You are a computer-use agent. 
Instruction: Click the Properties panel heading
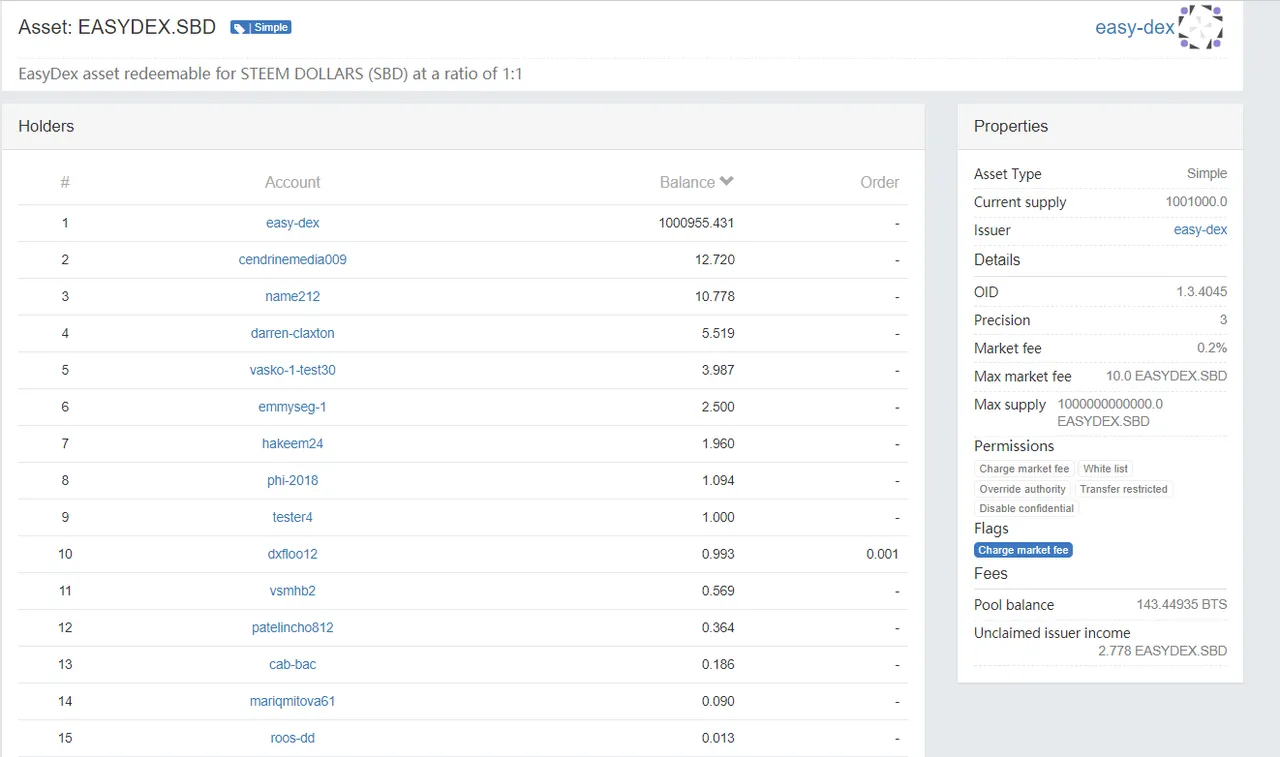[x=1011, y=126]
